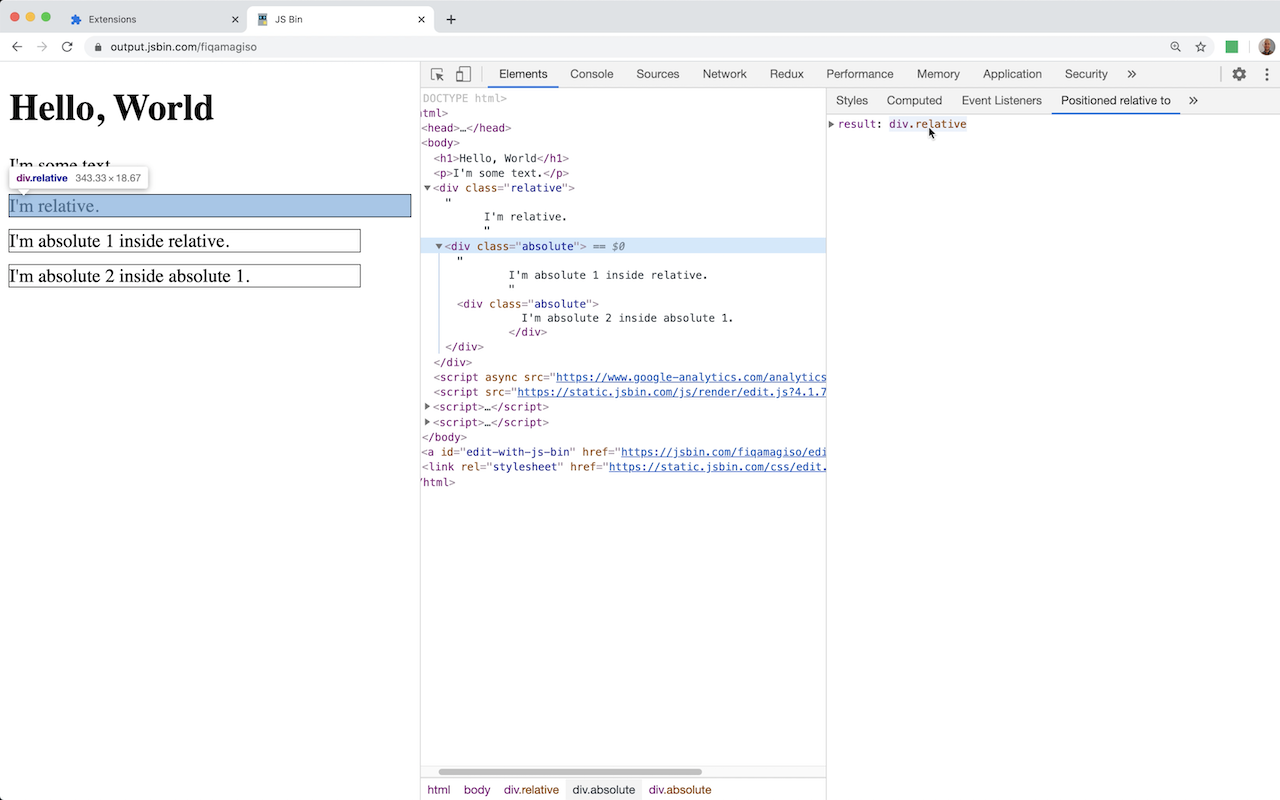Open the Console panel
This screenshot has height=800, width=1280.
[x=592, y=74]
